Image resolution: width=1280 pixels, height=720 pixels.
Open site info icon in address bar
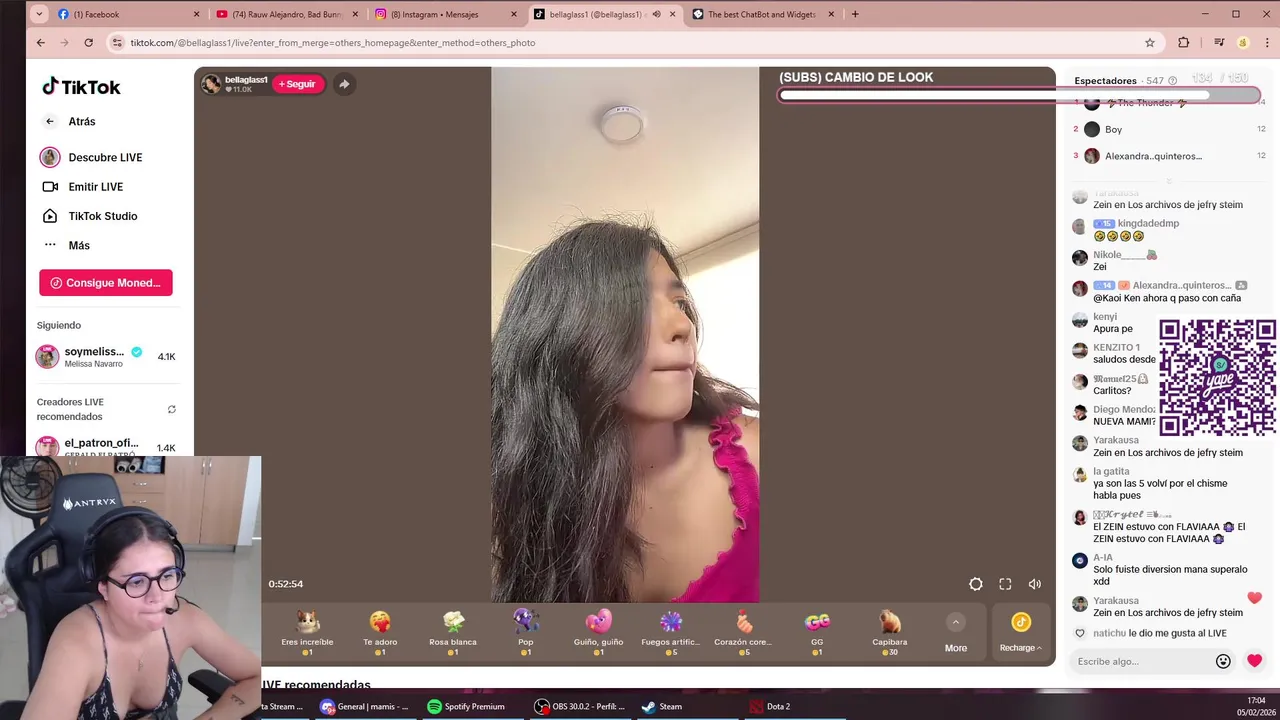click(117, 43)
